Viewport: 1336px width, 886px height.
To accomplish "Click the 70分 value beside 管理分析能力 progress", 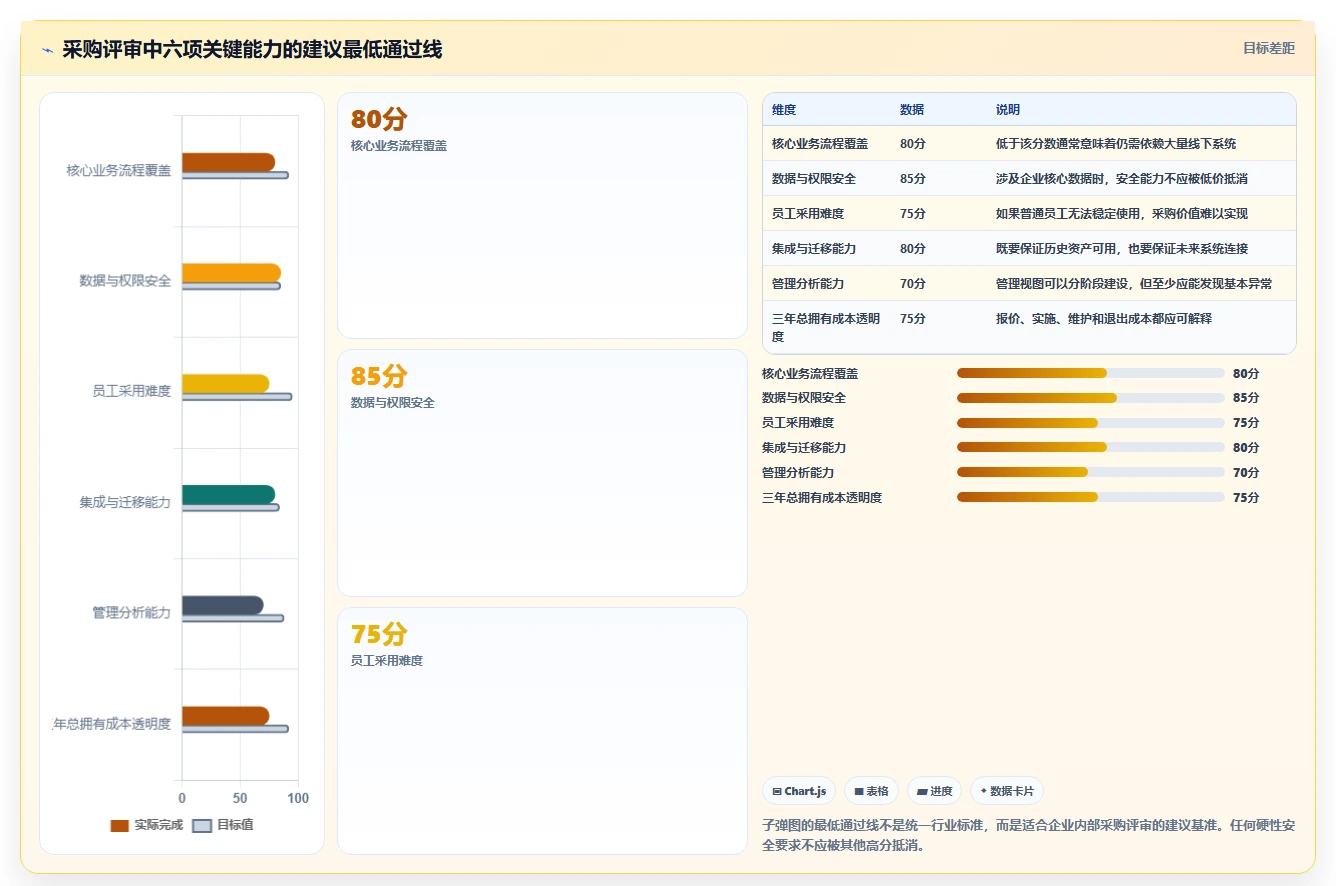I will click(x=1246, y=473).
